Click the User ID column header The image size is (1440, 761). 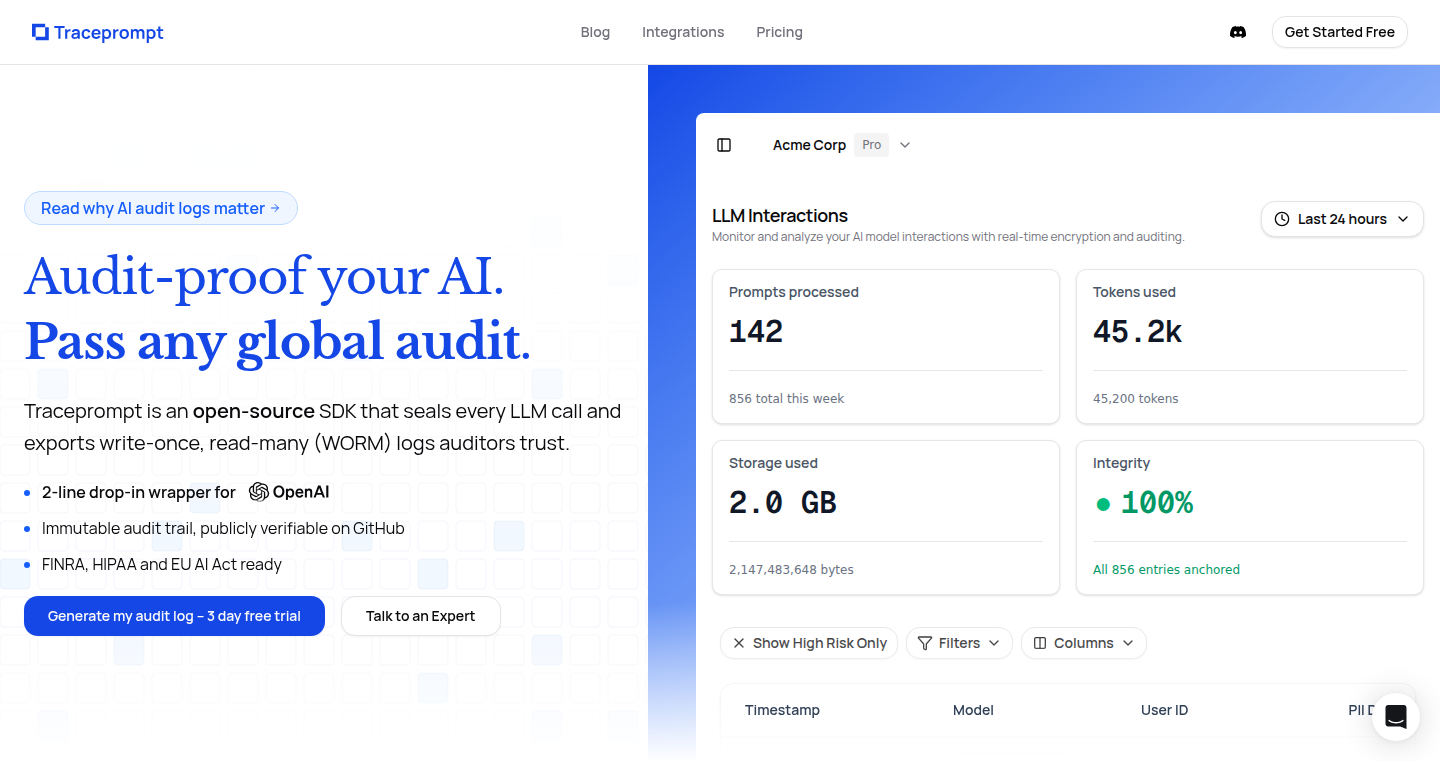1164,710
